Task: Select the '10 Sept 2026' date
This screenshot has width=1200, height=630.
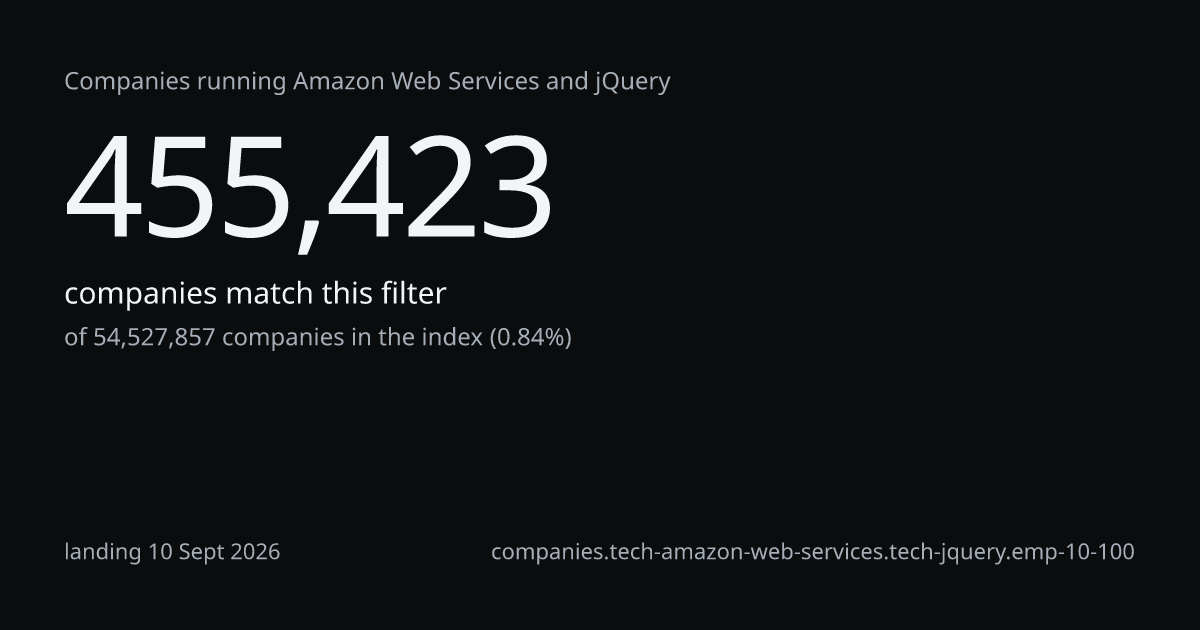Action: (x=214, y=551)
